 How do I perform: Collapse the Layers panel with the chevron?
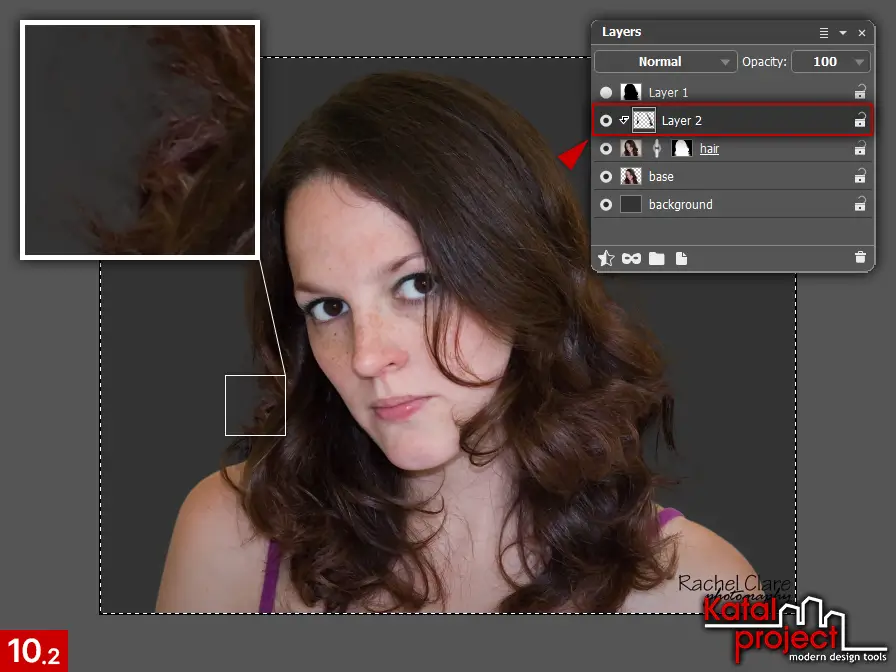(843, 32)
